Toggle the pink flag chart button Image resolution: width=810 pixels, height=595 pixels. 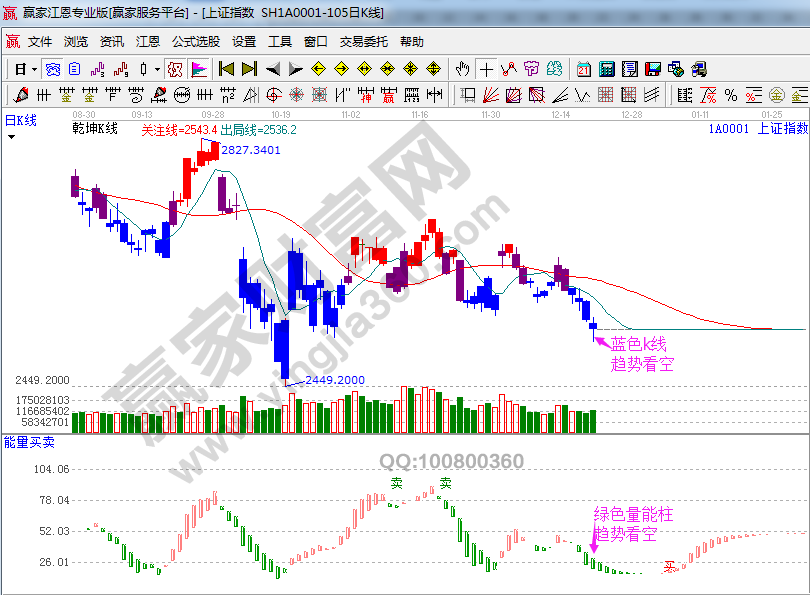click(199, 69)
